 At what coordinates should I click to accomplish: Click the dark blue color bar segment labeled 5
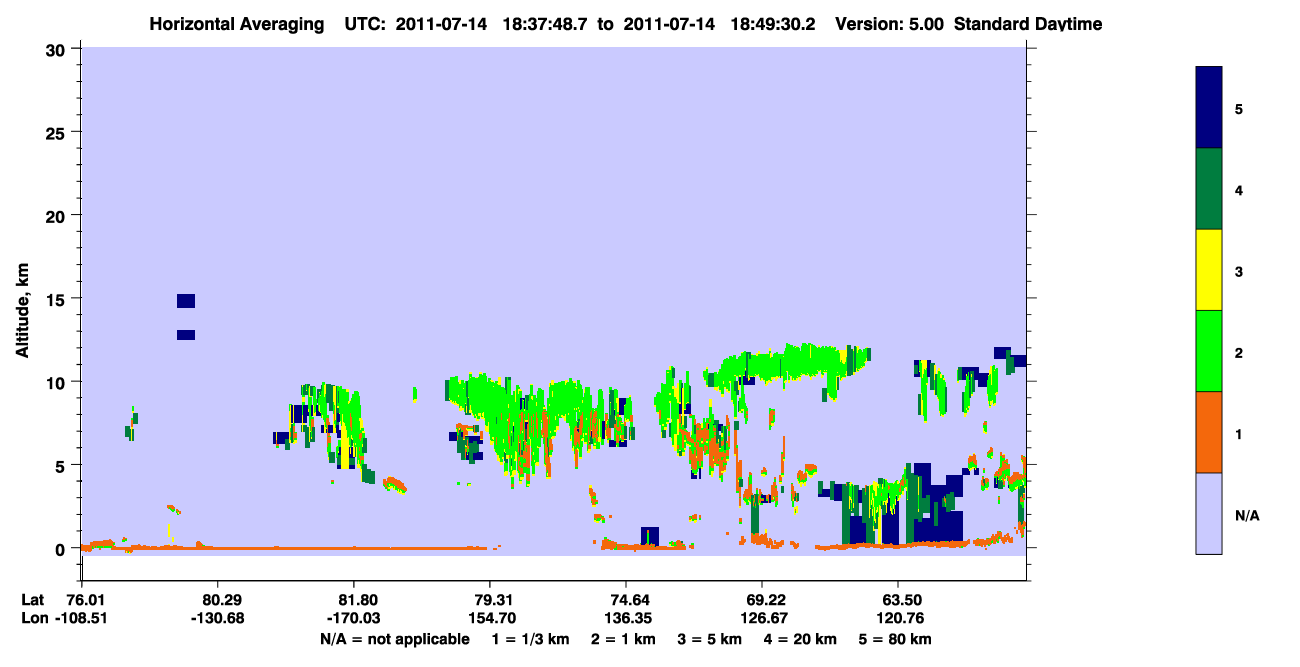point(1209,108)
